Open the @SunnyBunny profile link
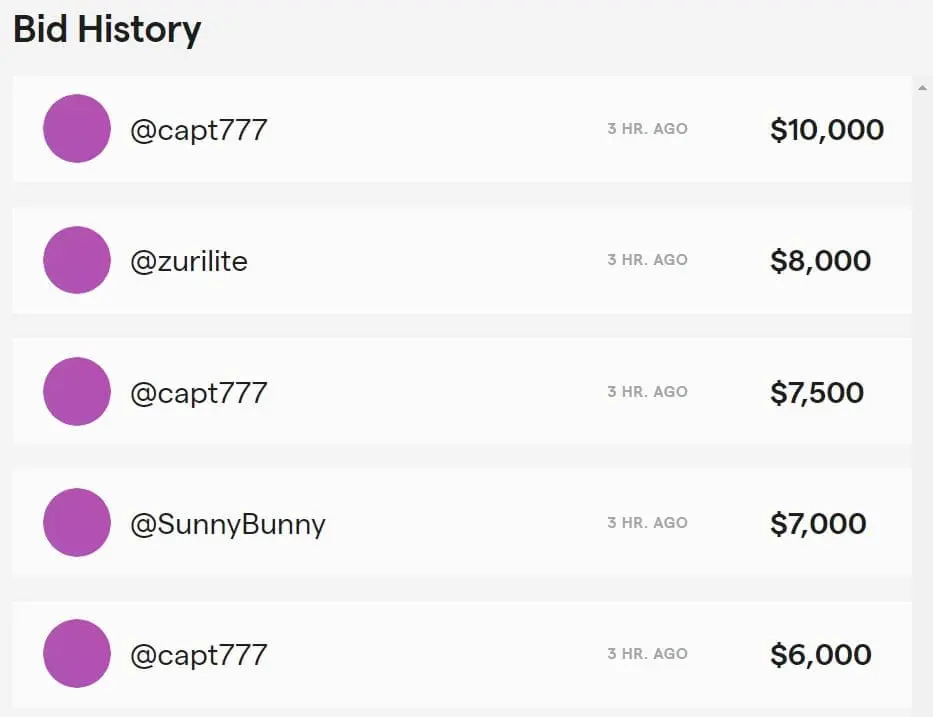 (228, 523)
